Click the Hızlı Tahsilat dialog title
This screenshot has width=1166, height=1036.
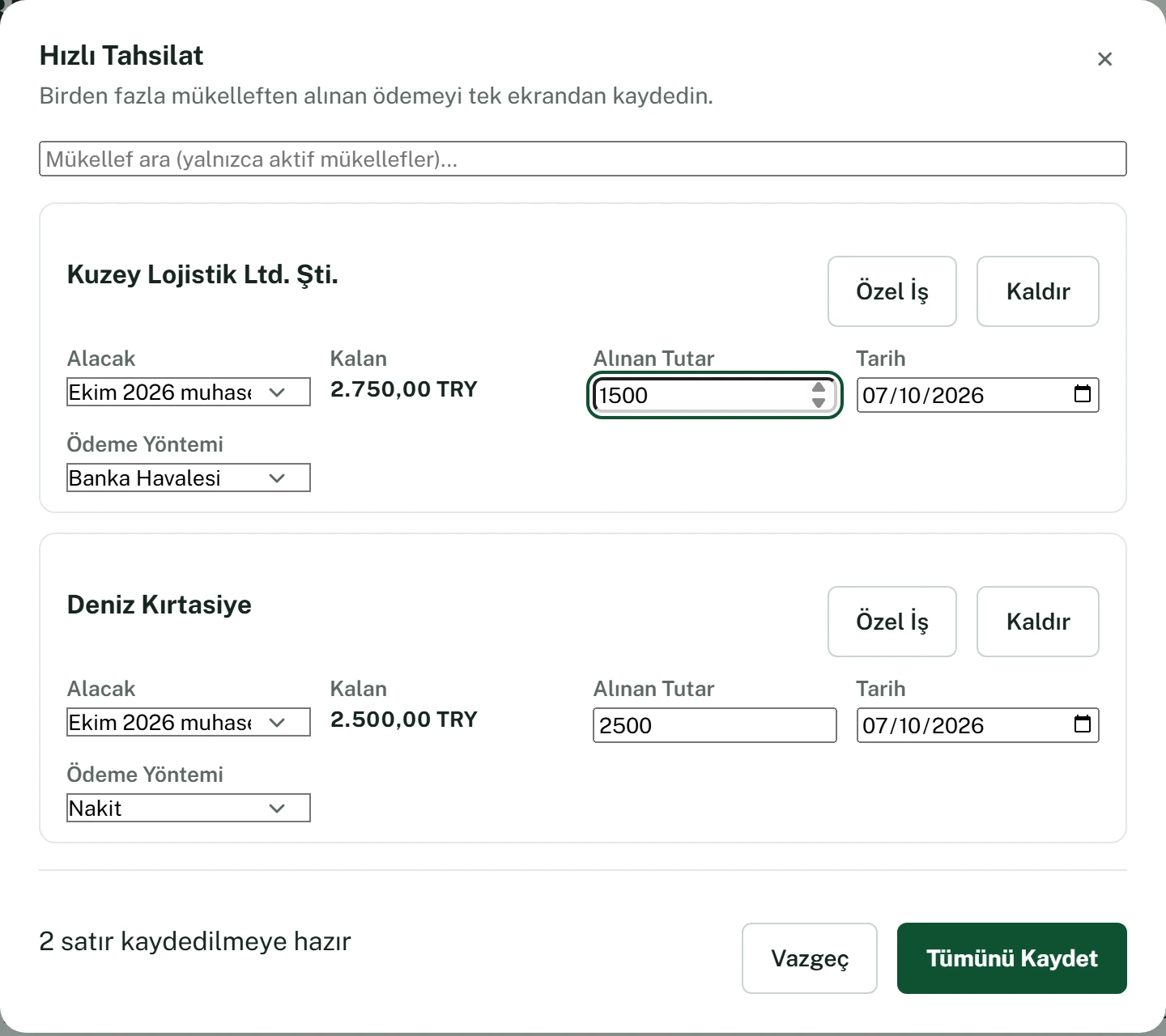pyautogui.click(x=121, y=56)
